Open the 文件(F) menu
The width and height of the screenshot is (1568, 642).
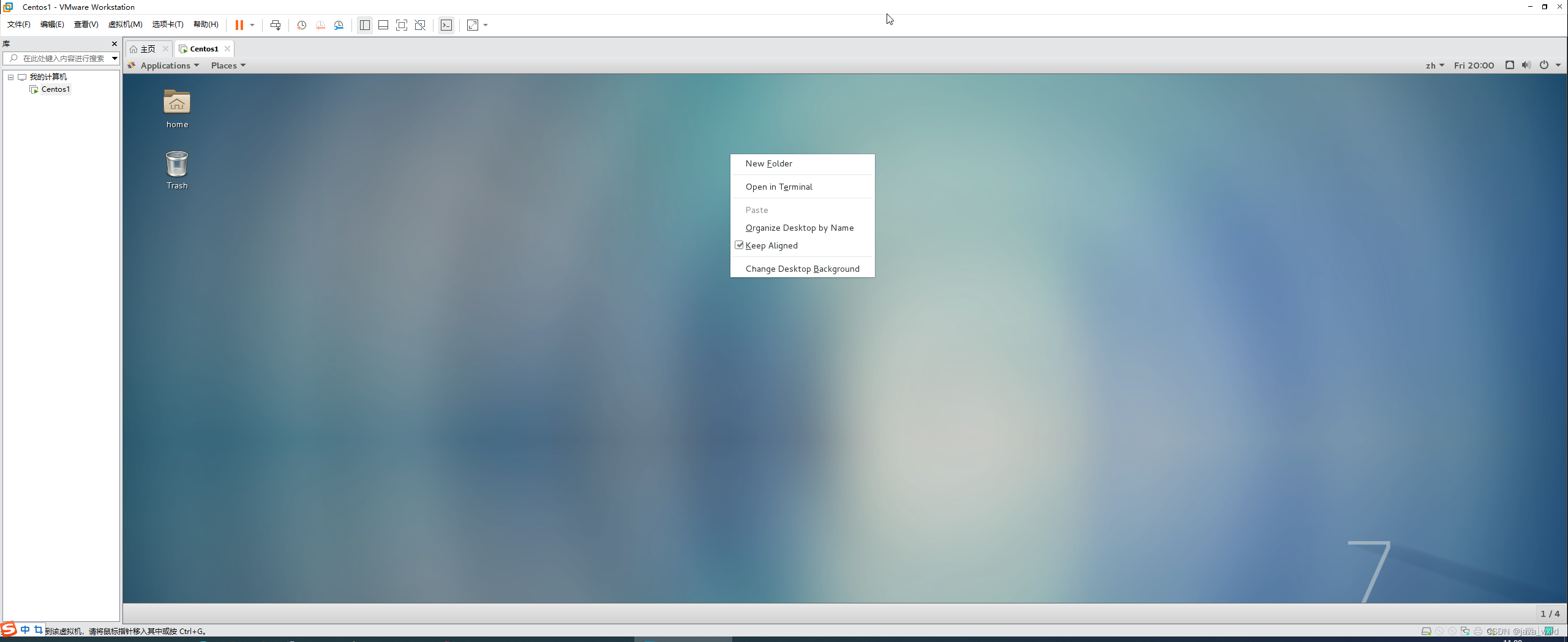(19, 24)
